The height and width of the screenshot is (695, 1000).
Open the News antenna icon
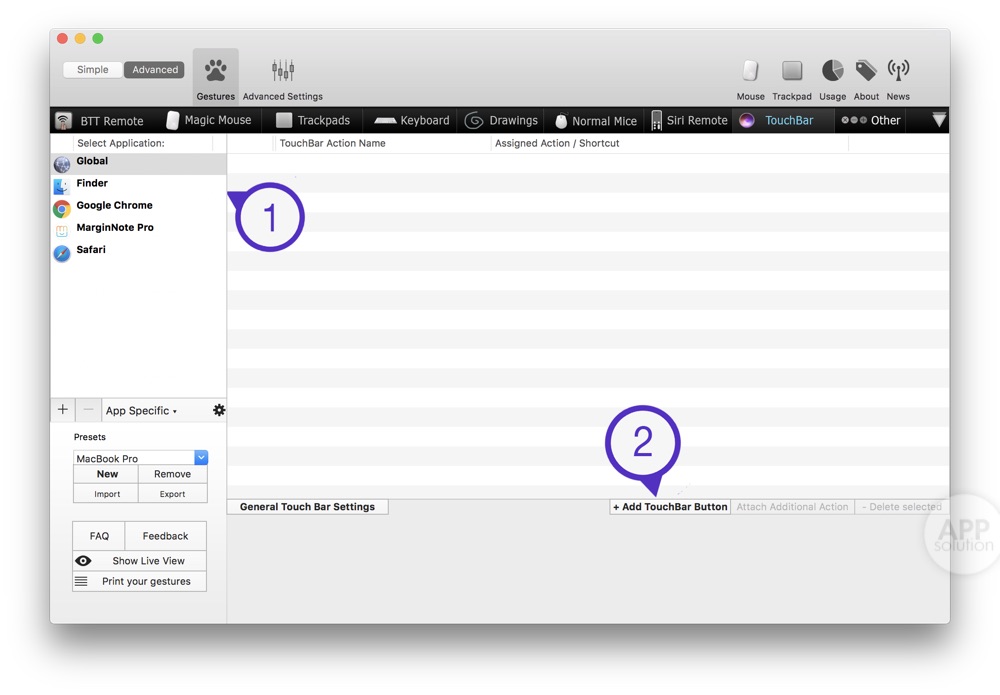click(x=898, y=71)
